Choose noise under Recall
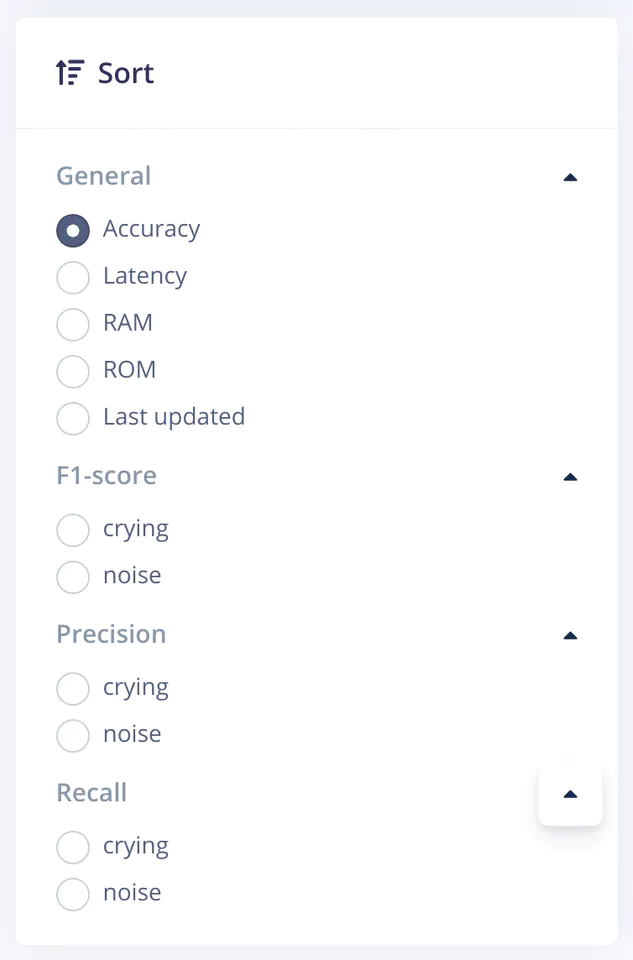This screenshot has height=960, width=633. tap(73, 894)
